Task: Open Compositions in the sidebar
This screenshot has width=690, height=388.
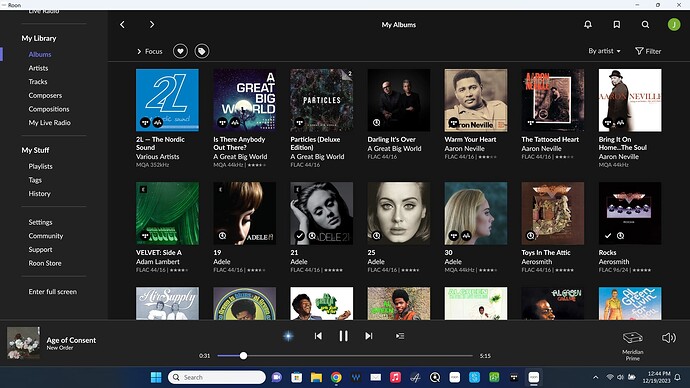Action: (49, 109)
